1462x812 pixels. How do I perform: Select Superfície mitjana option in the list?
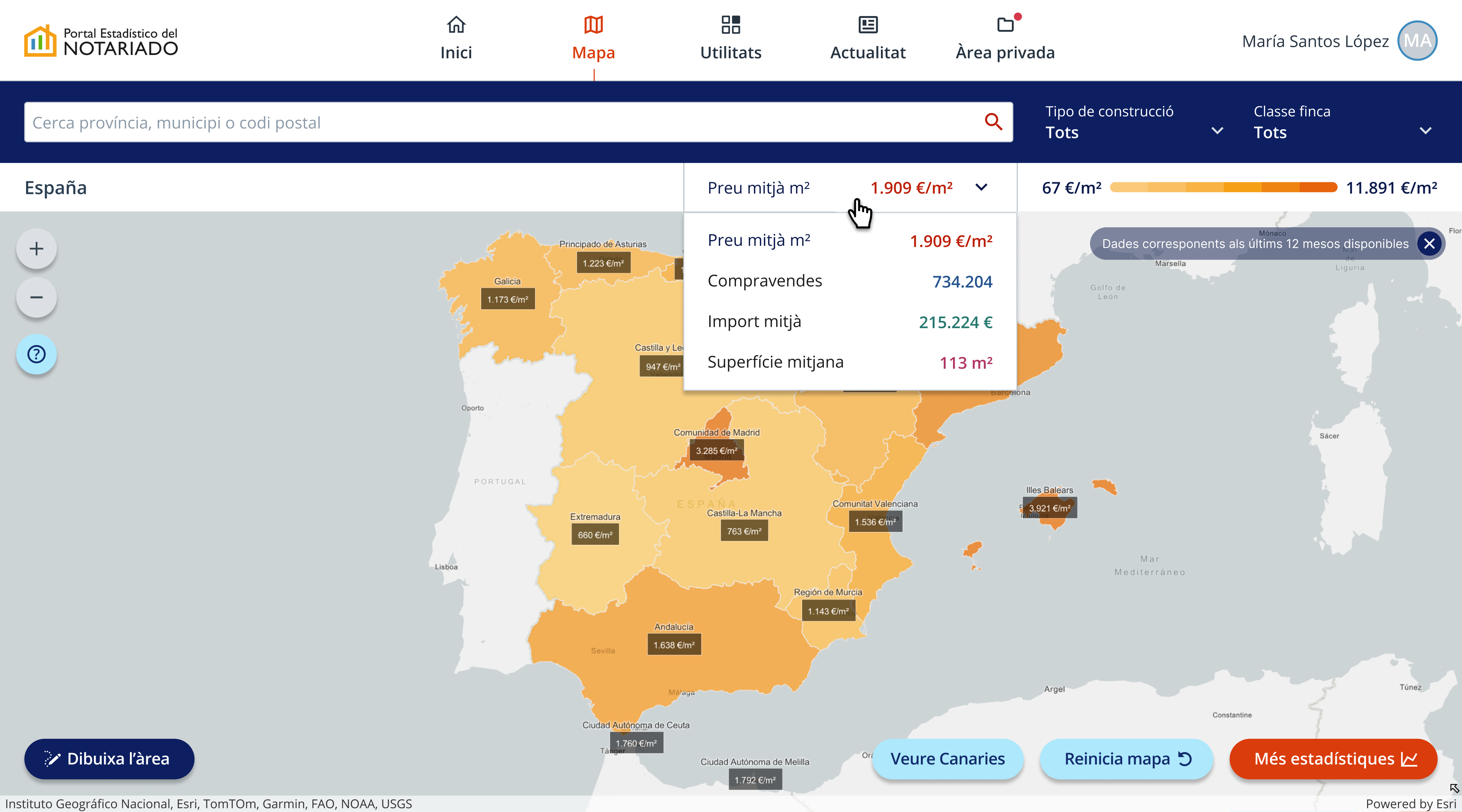850,362
